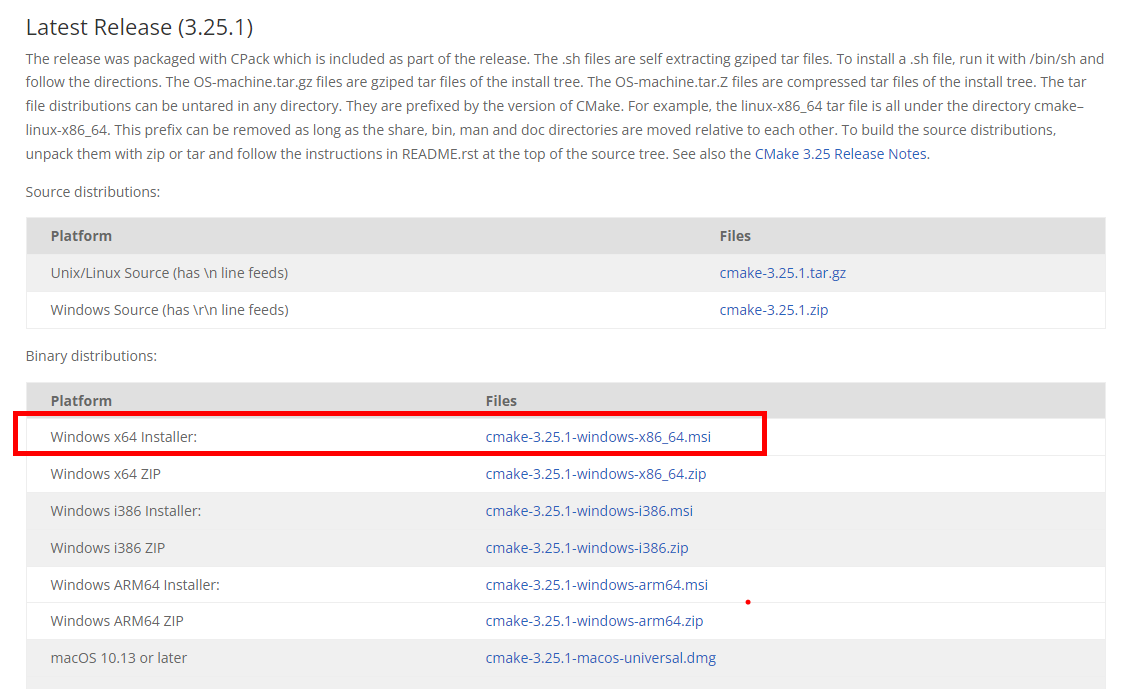The image size is (1133, 689).
Task: Download cmake-3.25.1-windows-arm64.zip file
Action: pos(594,620)
